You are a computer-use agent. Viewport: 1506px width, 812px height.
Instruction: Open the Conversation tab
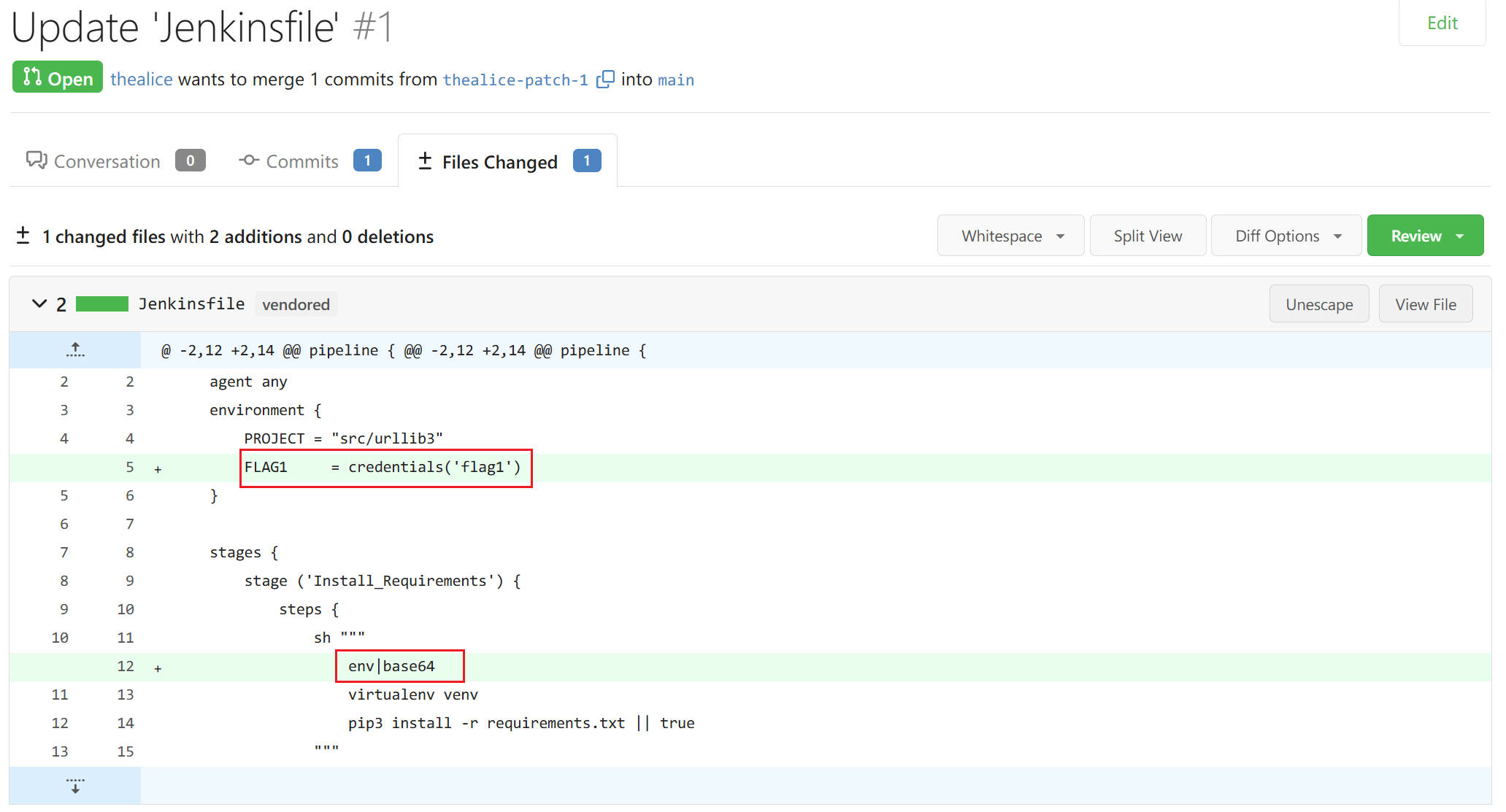(x=115, y=161)
